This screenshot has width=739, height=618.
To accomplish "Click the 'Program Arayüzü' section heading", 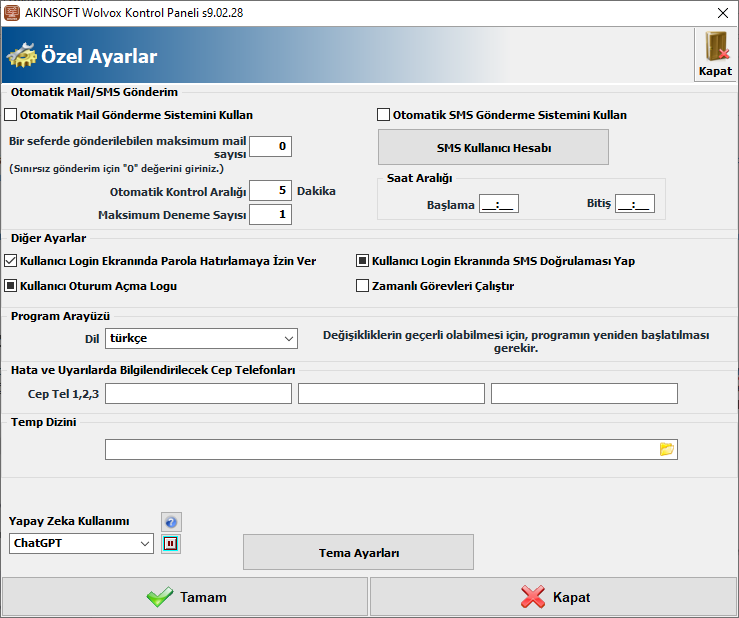I will (60, 316).
